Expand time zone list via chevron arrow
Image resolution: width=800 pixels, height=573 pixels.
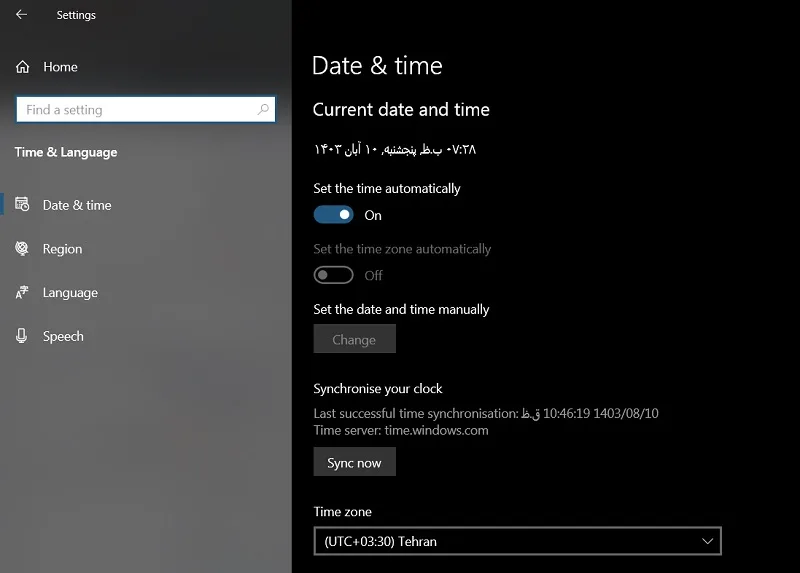707,541
